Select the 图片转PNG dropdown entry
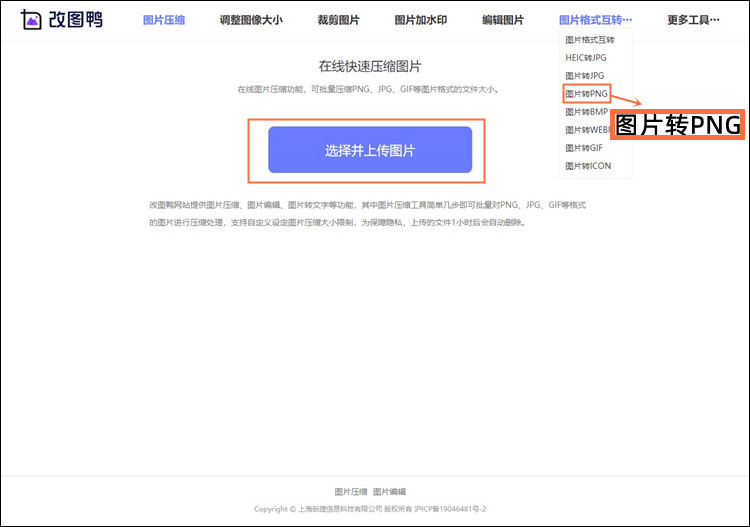 click(586, 94)
